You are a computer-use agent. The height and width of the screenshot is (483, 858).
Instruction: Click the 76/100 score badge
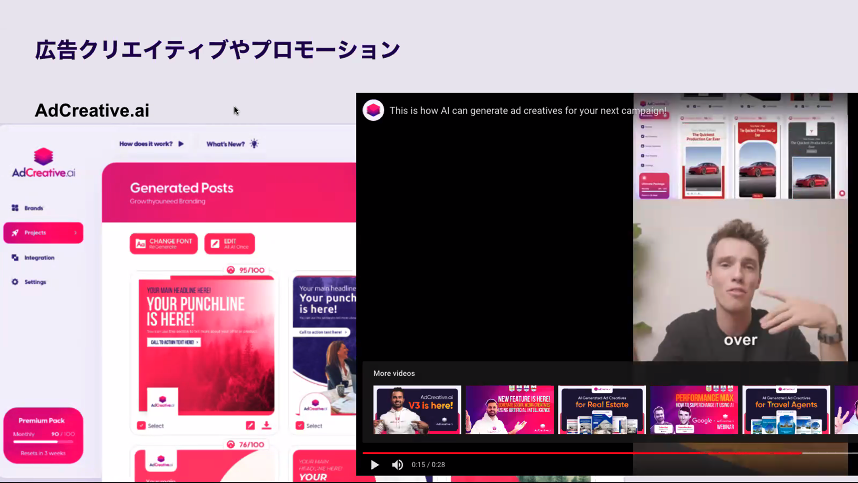click(246, 445)
